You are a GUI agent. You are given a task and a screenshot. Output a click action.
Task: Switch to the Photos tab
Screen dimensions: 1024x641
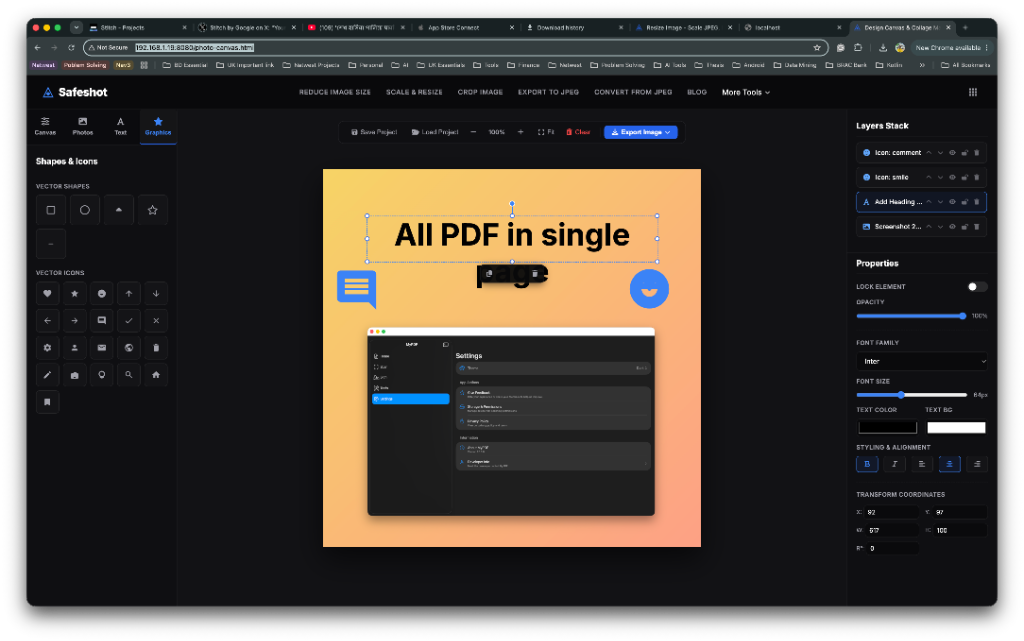tap(83, 126)
